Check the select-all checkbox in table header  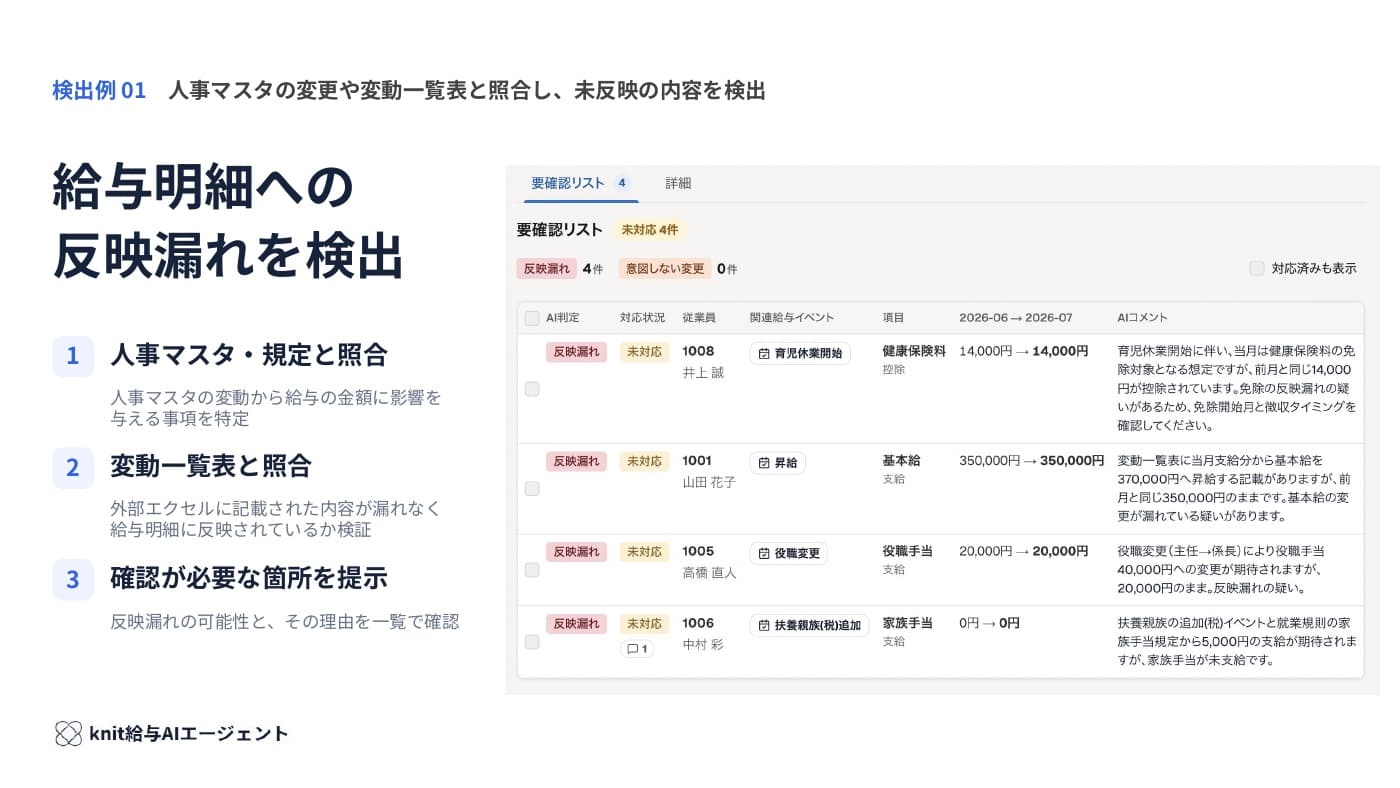(532, 318)
